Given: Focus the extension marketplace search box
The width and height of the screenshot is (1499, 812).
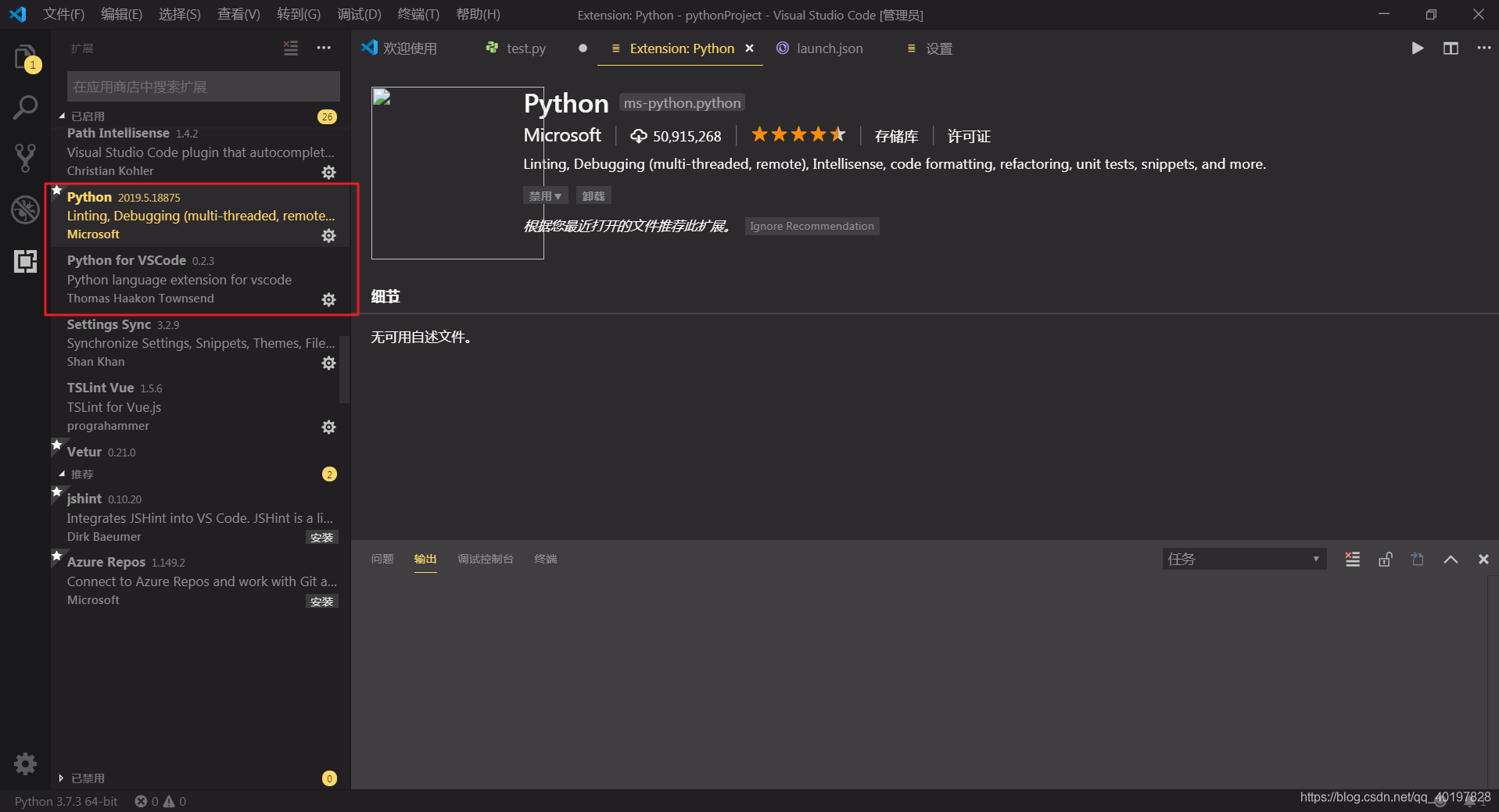Looking at the screenshot, I should click(x=203, y=87).
